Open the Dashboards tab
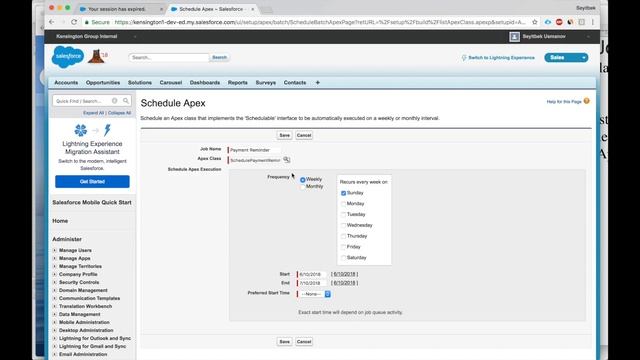 (204, 82)
